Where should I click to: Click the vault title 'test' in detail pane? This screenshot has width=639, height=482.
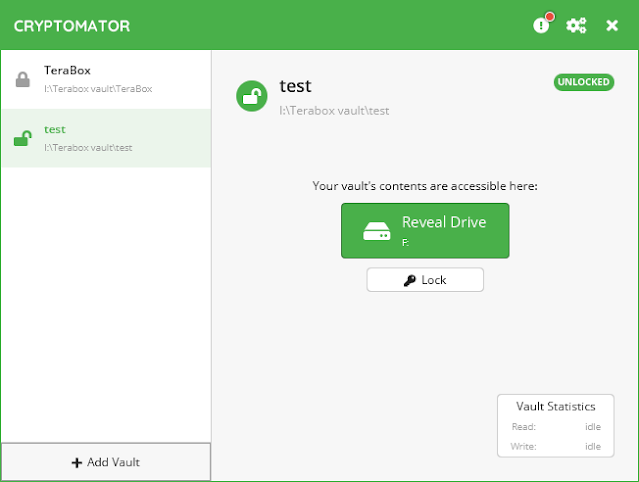(x=295, y=86)
